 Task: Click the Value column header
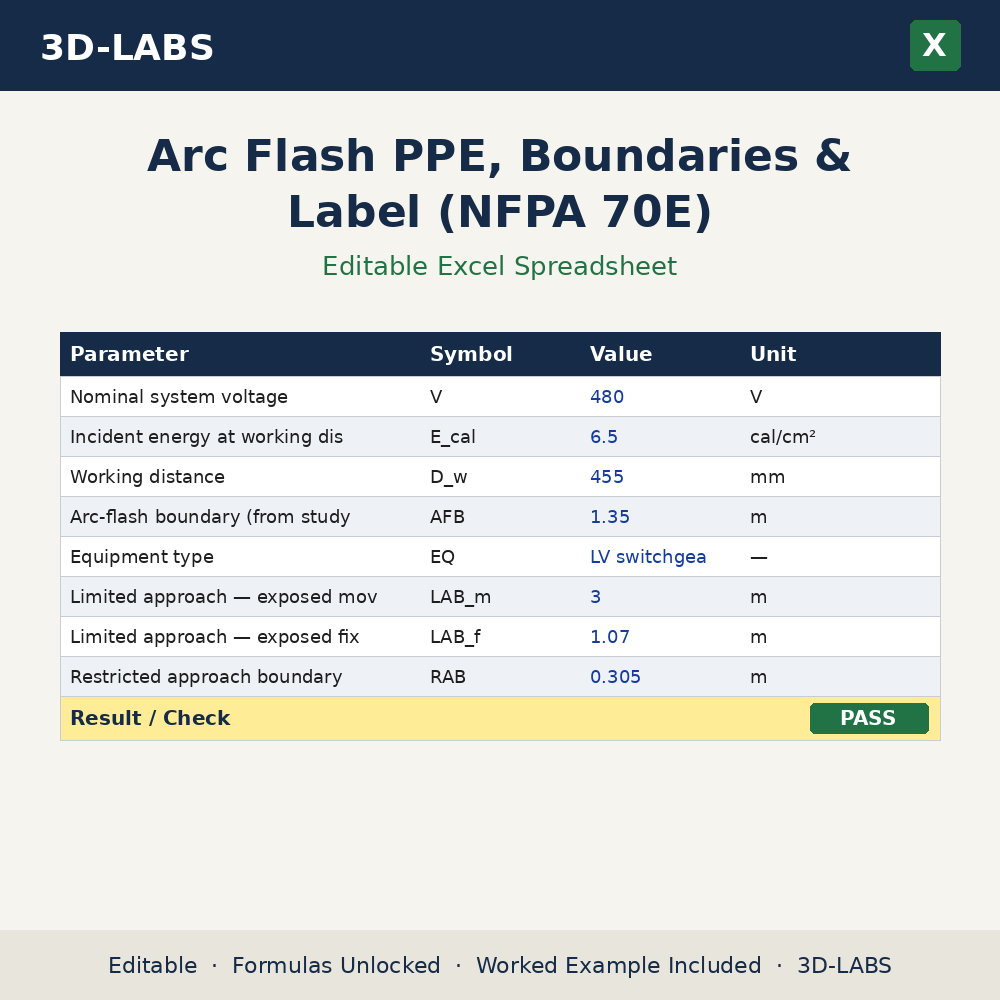(621, 354)
